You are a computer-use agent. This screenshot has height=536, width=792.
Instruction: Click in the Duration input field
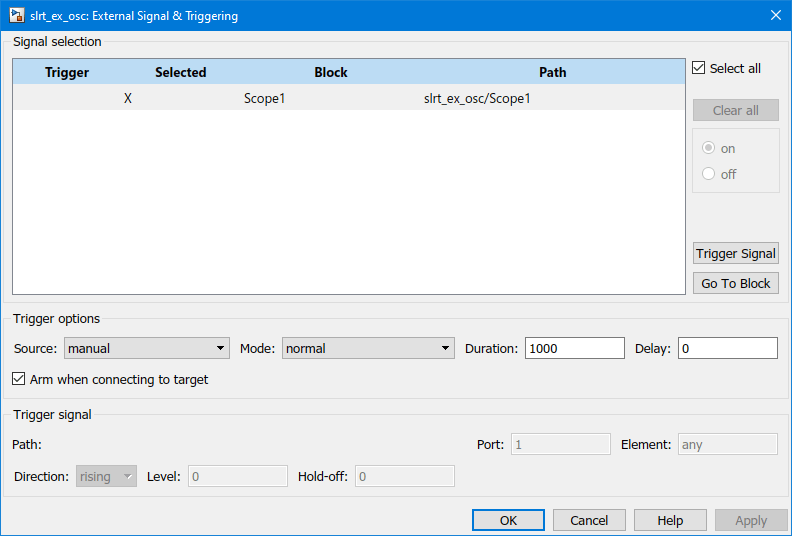point(574,348)
